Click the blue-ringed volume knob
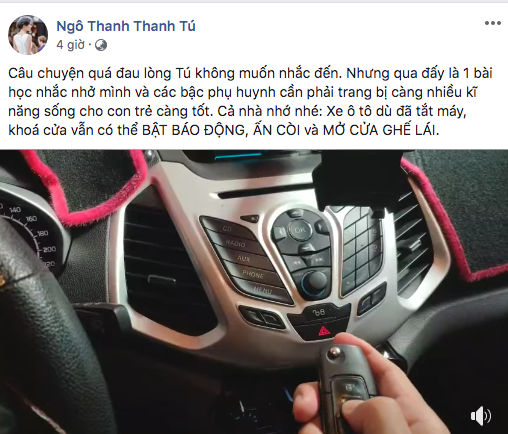This screenshot has height=434, width=508. point(315,282)
